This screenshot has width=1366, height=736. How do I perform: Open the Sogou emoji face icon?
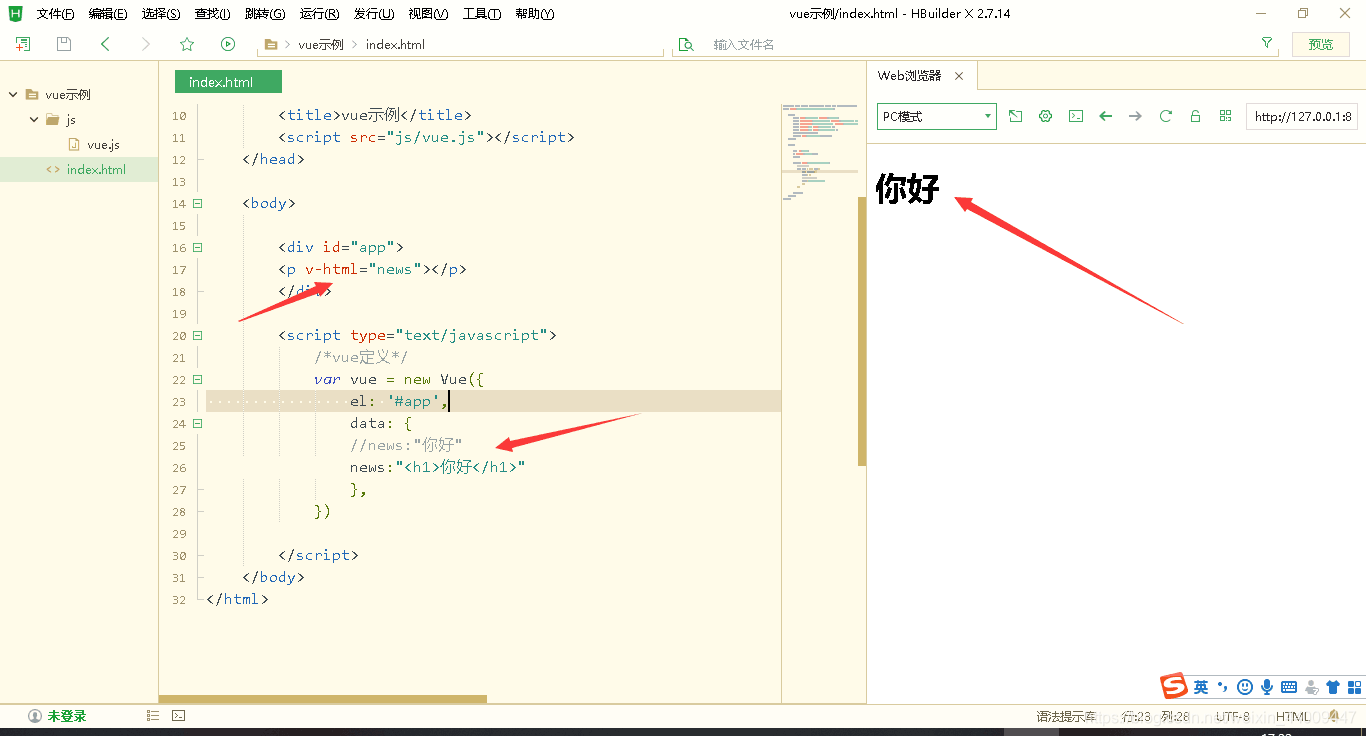click(x=1245, y=687)
